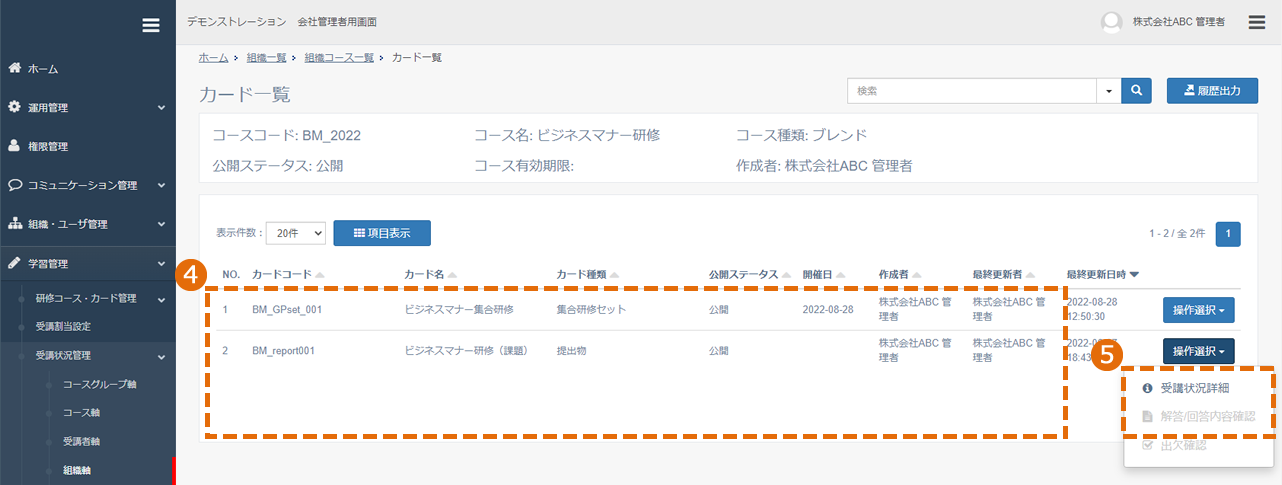Image resolution: width=1282 pixels, height=485 pixels.
Task: Sort by 公開ステータス column
Action: (749, 274)
